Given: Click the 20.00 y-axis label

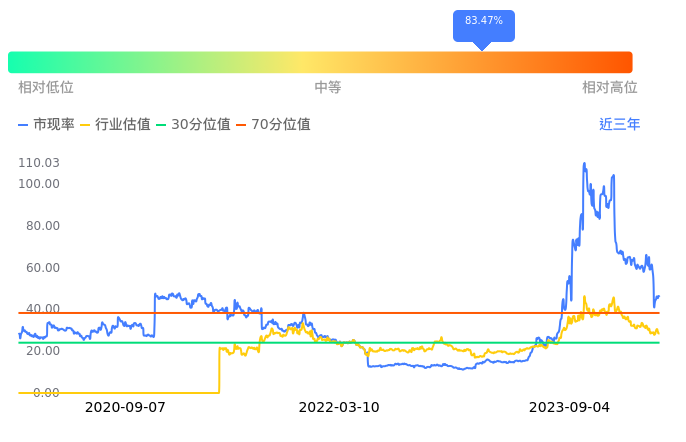Looking at the screenshot, I should [x=42, y=351].
